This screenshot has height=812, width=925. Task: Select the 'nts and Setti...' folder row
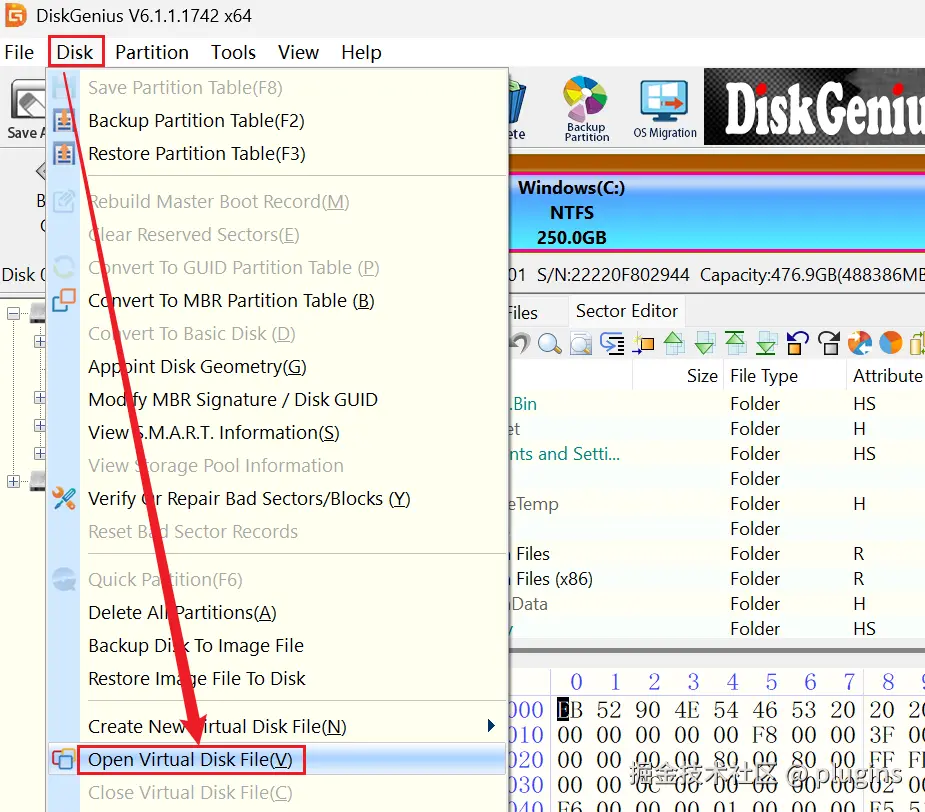[717, 454]
